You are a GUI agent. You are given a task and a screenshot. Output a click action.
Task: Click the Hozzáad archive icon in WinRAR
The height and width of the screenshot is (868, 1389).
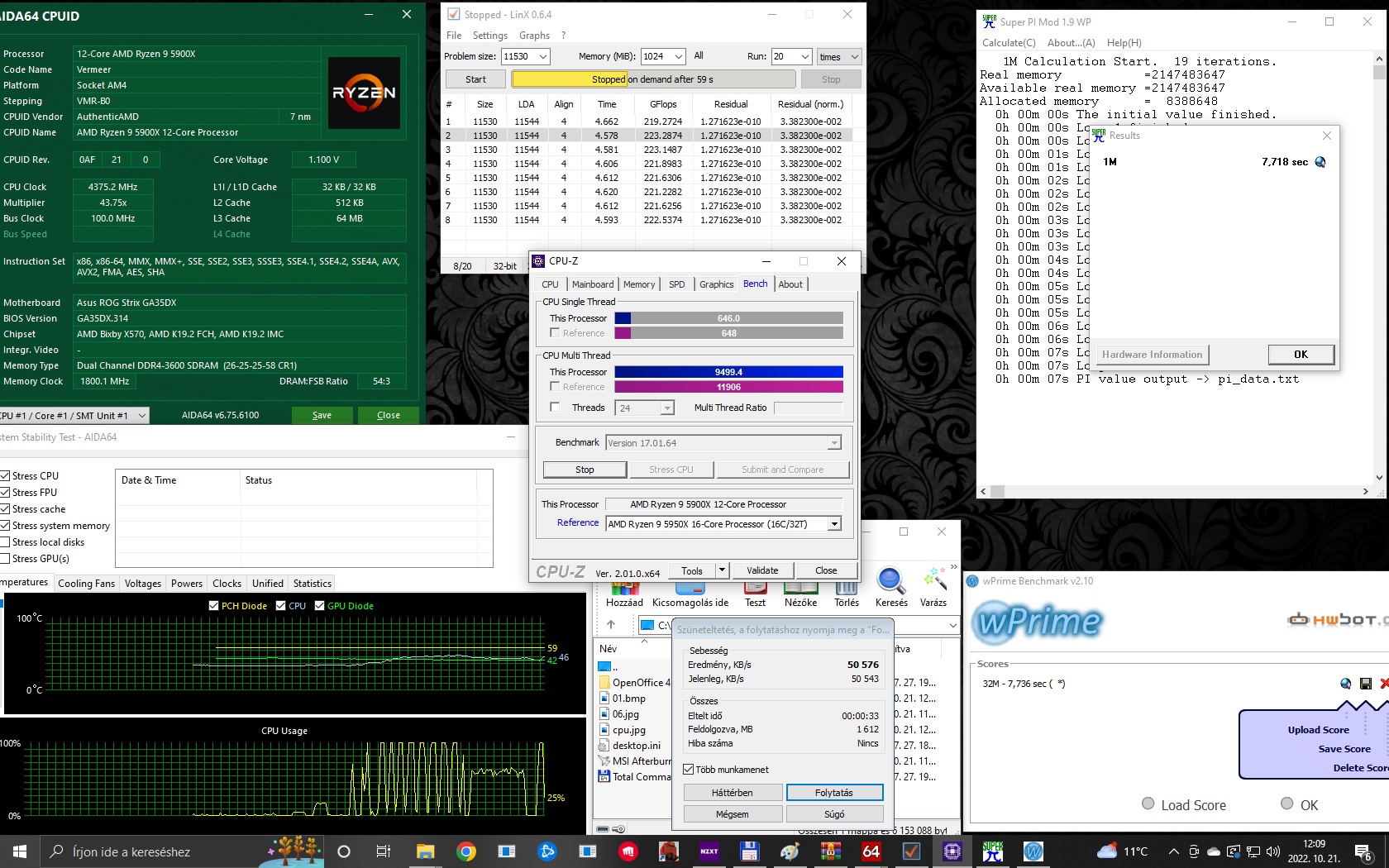[x=625, y=588]
